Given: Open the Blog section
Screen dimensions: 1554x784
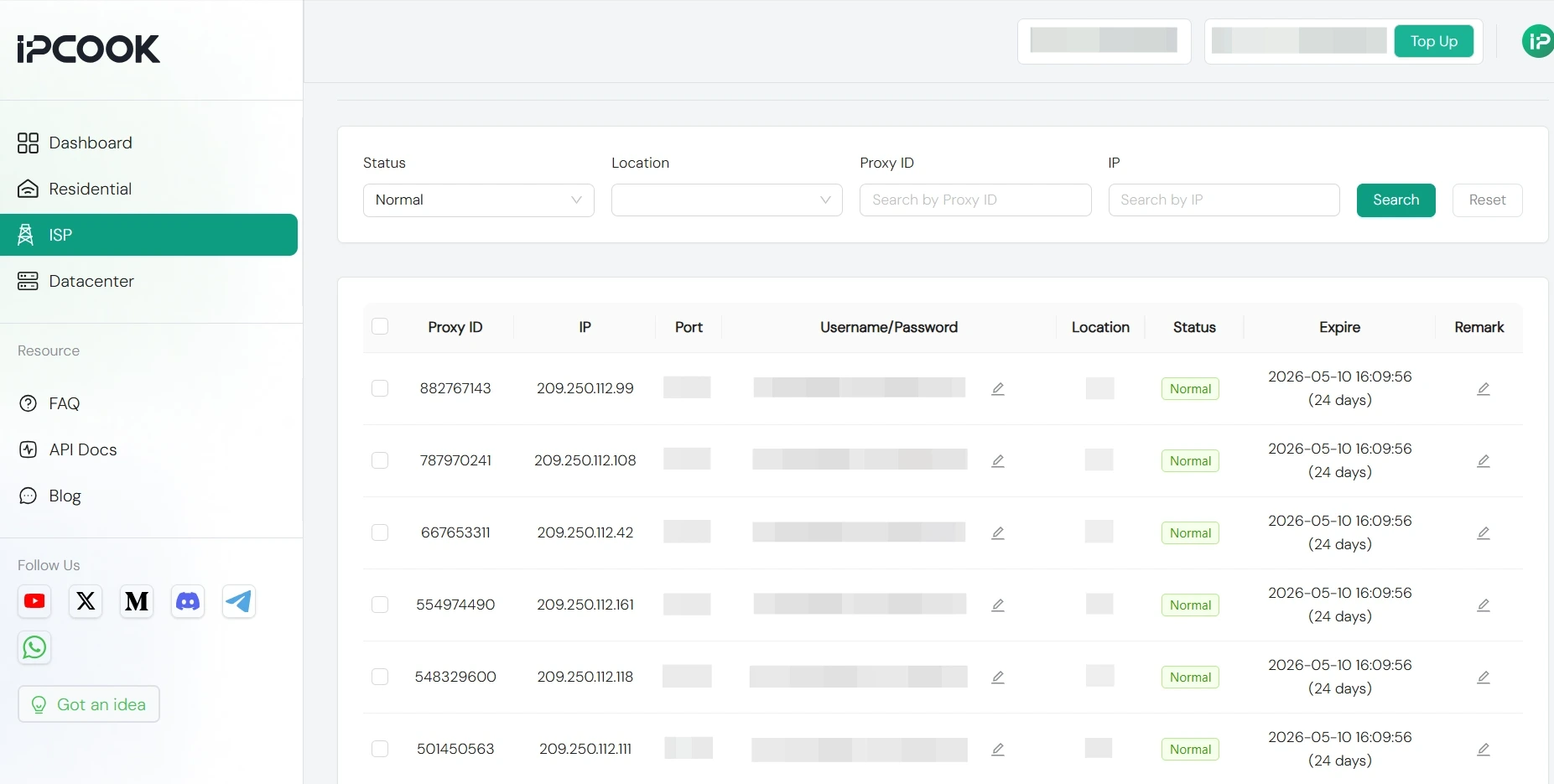Looking at the screenshot, I should pyautogui.click(x=65, y=496).
